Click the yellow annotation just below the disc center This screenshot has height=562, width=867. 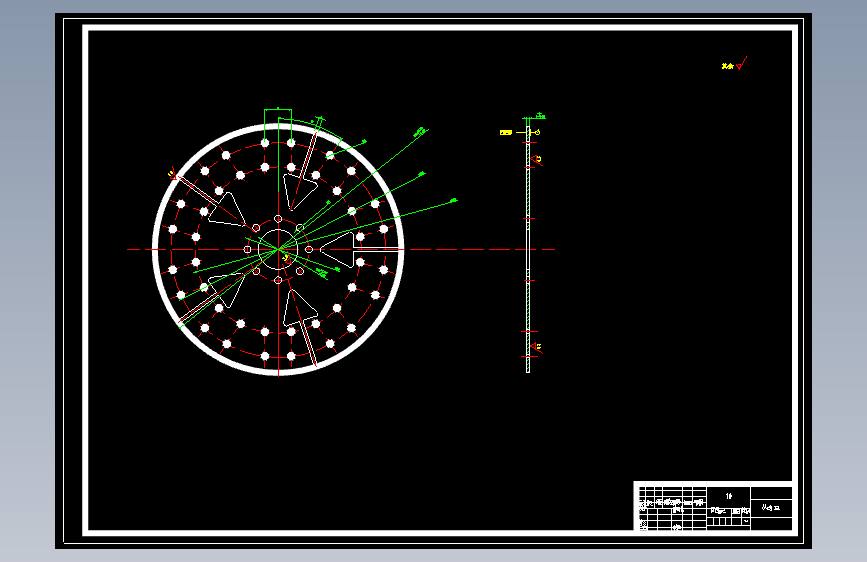[x=286, y=258]
